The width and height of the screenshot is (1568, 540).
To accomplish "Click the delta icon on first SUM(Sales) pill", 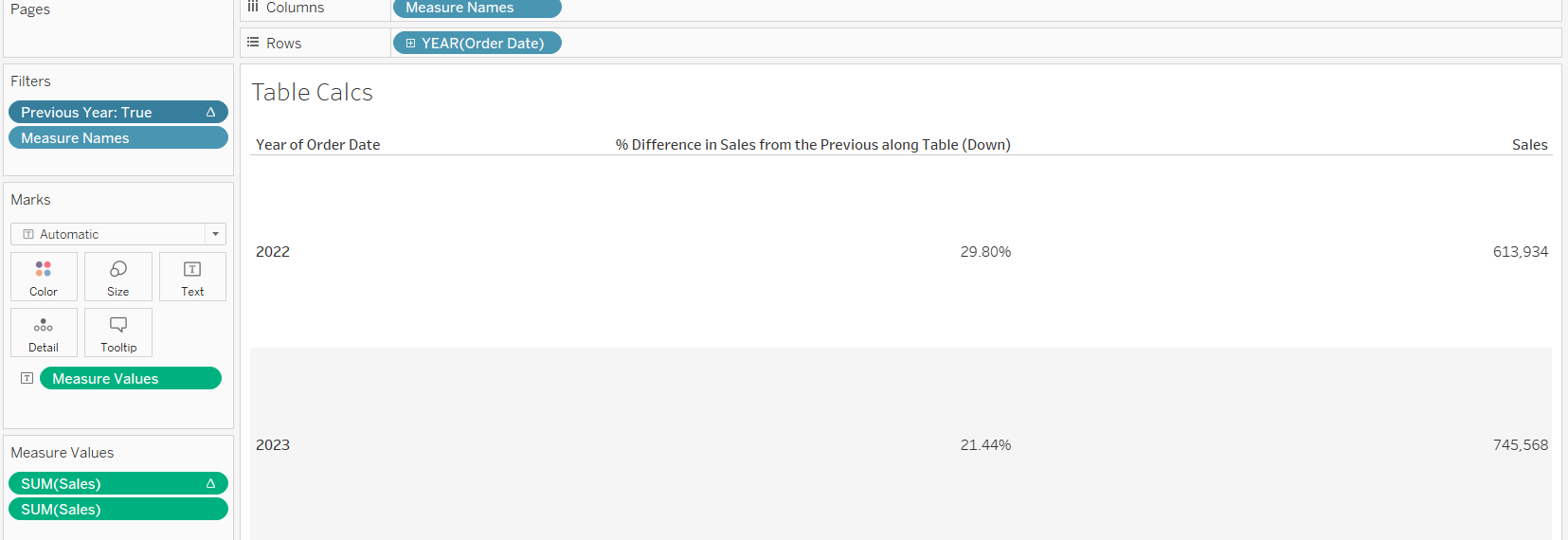I will click(x=211, y=483).
